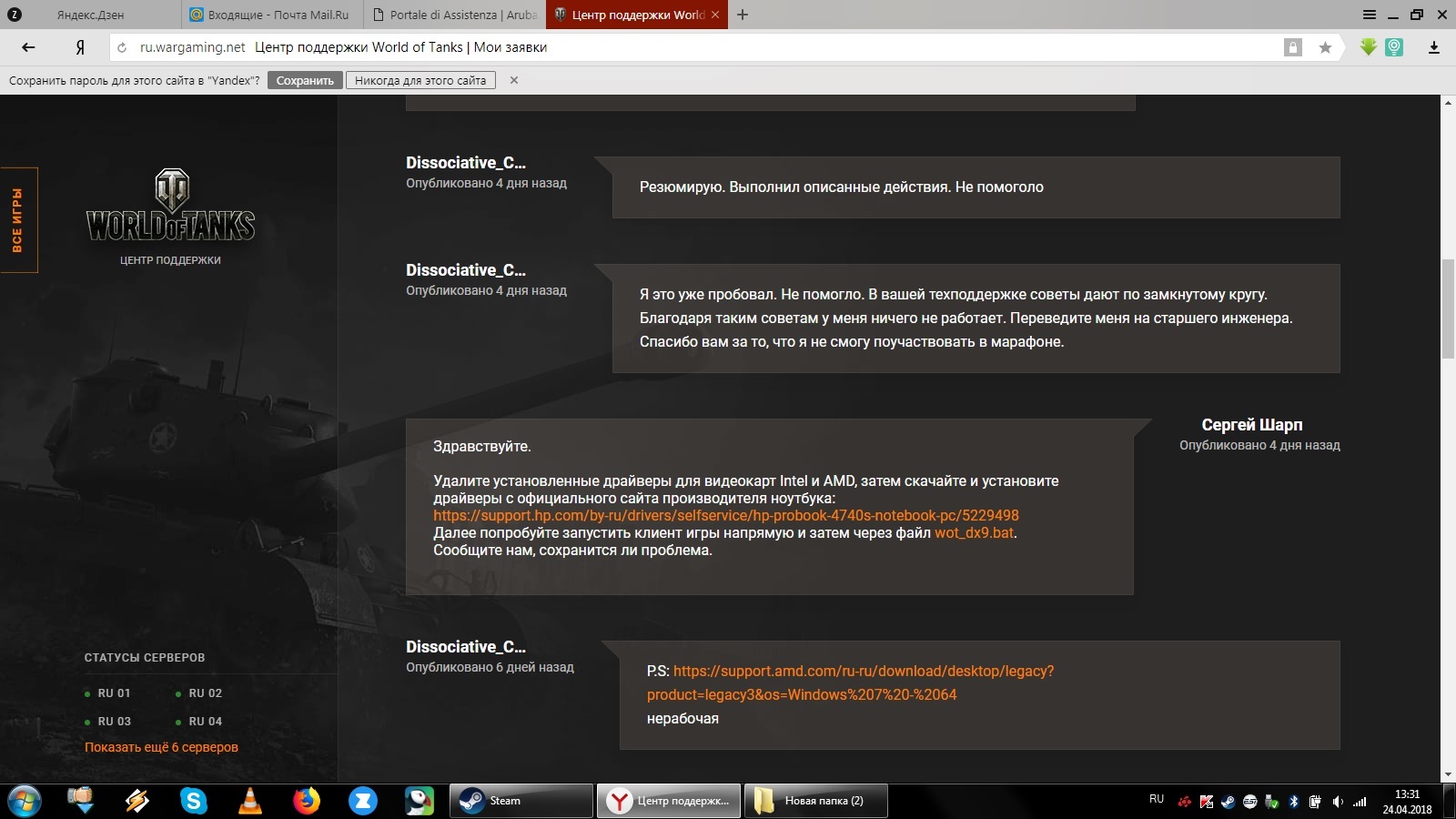1456x819 pixels.
Task: Click the RU 03 server status
Action: [x=107, y=722]
